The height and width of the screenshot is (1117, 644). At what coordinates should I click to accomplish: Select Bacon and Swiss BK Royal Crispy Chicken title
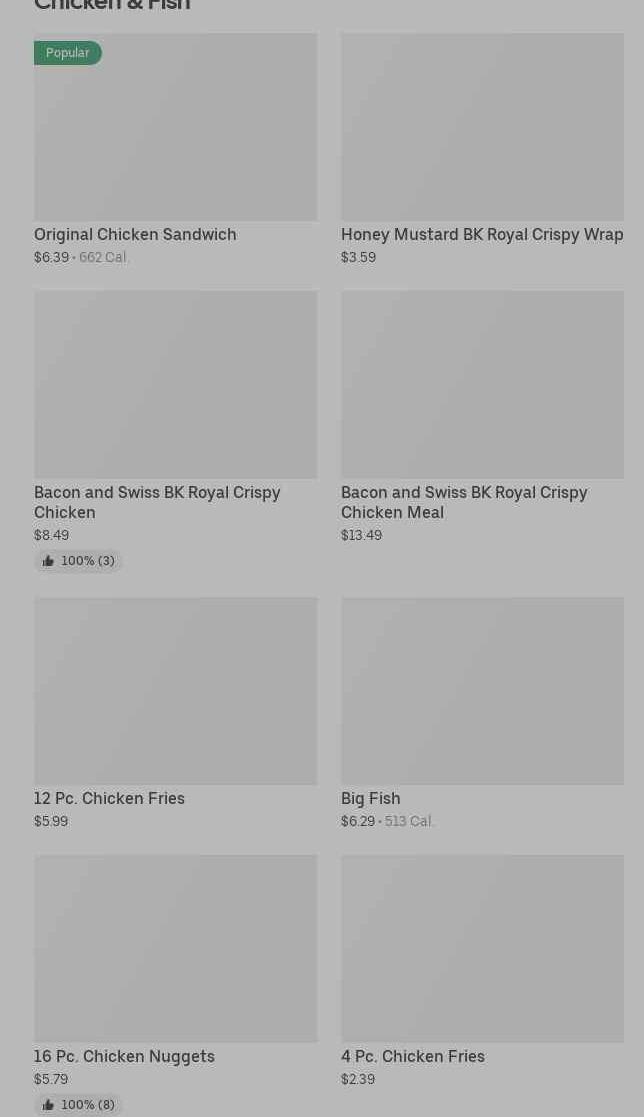tap(157, 502)
